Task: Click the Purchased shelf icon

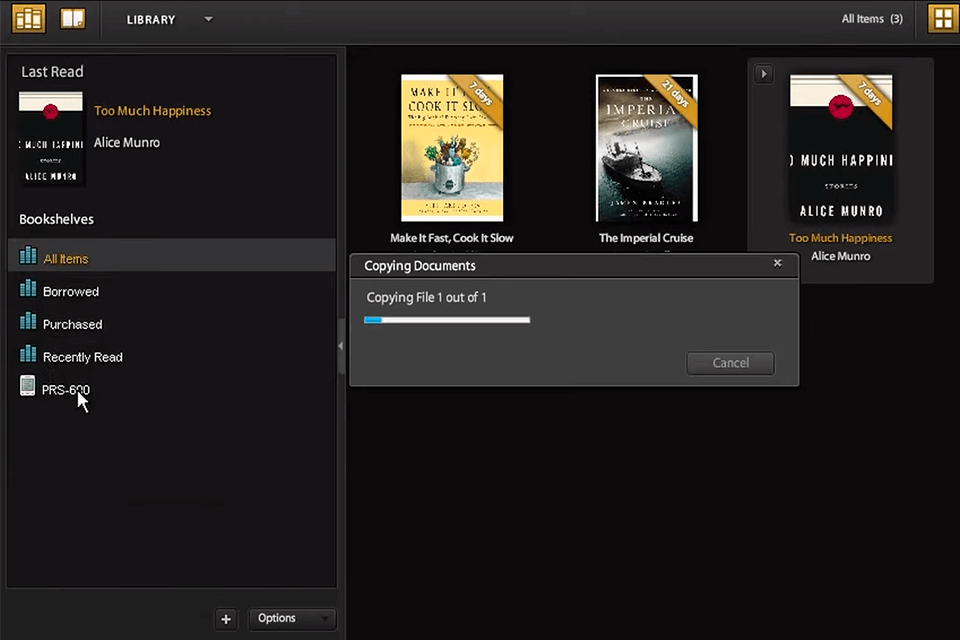Action: click(28, 320)
